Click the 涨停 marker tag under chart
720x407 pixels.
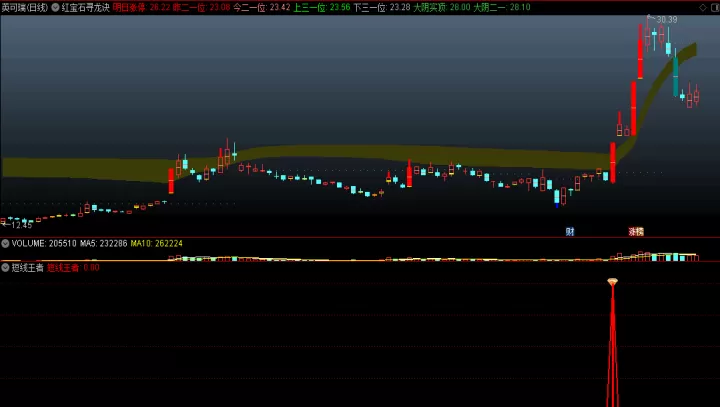tap(636, 232)
